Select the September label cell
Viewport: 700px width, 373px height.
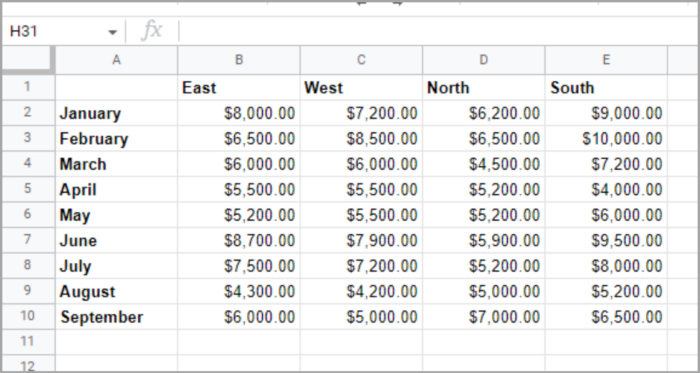[116, 317]
